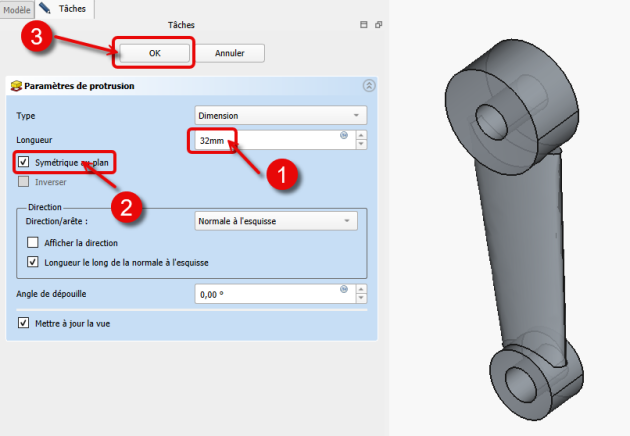Open the Type dropdown showing Dimension
Image resolution: width=630 pixels, height=436 pixels.
[280, 115]
